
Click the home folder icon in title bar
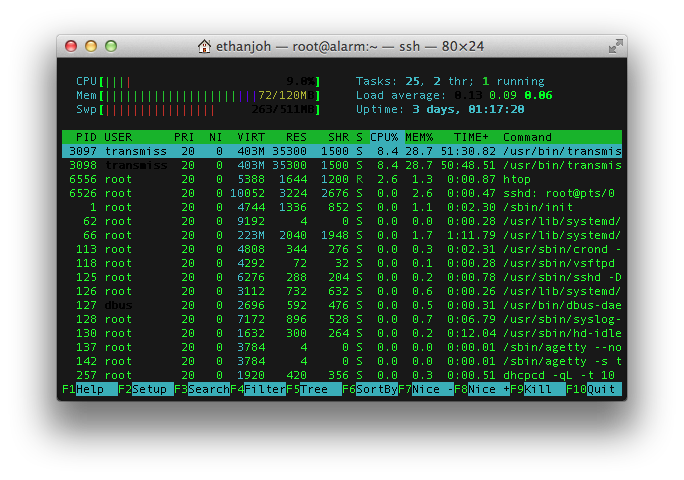[204, 46]
